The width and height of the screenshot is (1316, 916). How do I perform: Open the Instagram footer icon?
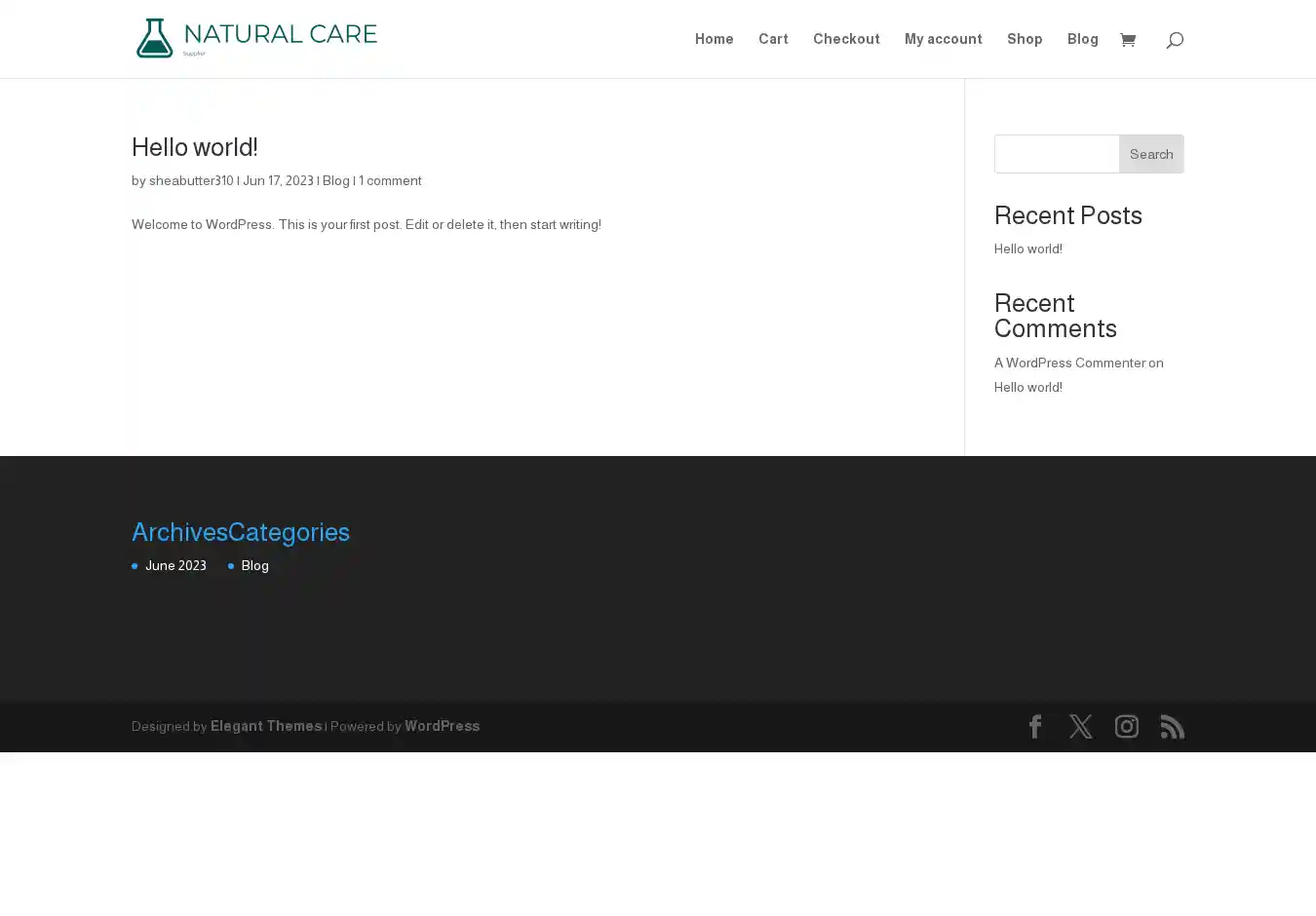1126,726
